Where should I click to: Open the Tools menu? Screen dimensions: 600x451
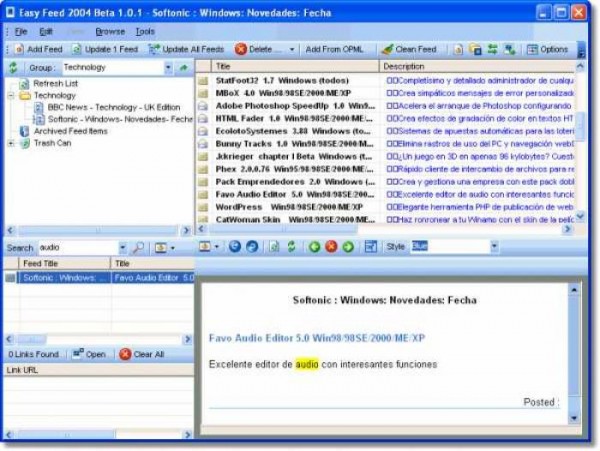[145, 31]
